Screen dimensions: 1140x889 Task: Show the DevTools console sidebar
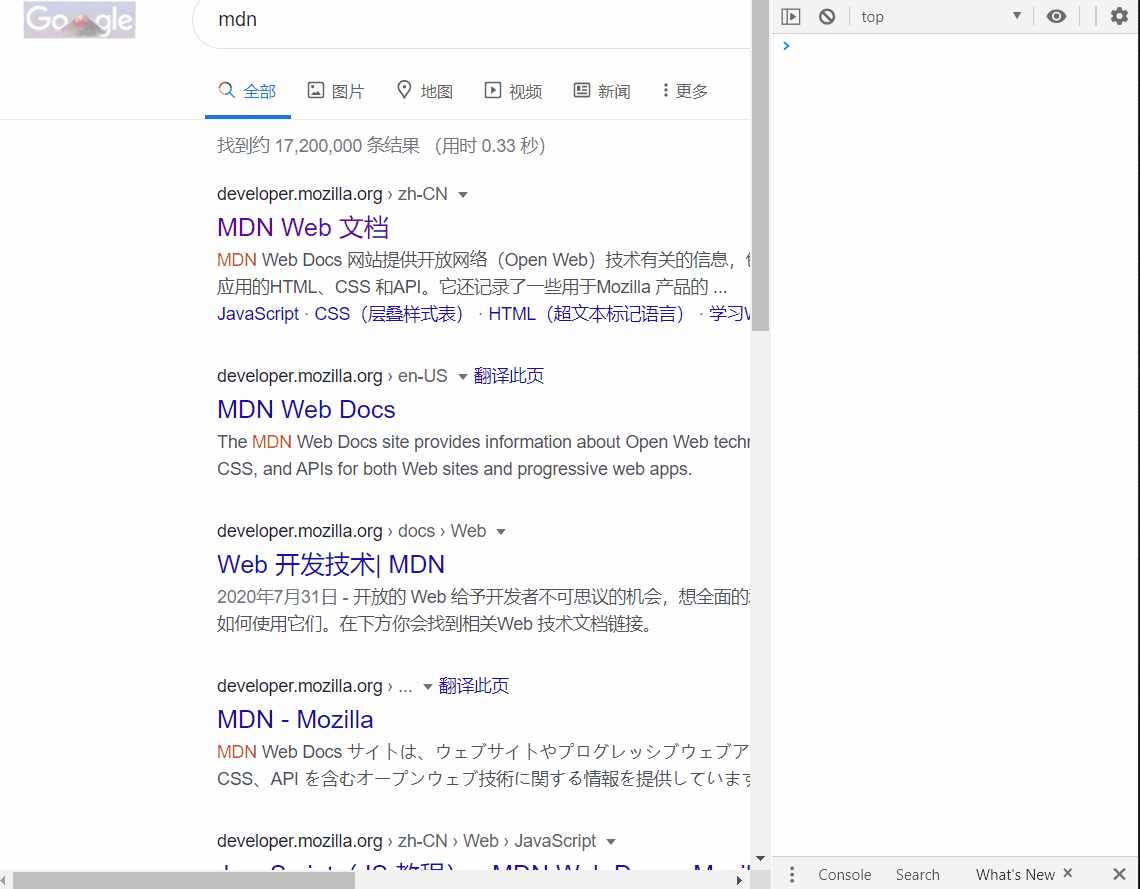(x=790, y=17)
